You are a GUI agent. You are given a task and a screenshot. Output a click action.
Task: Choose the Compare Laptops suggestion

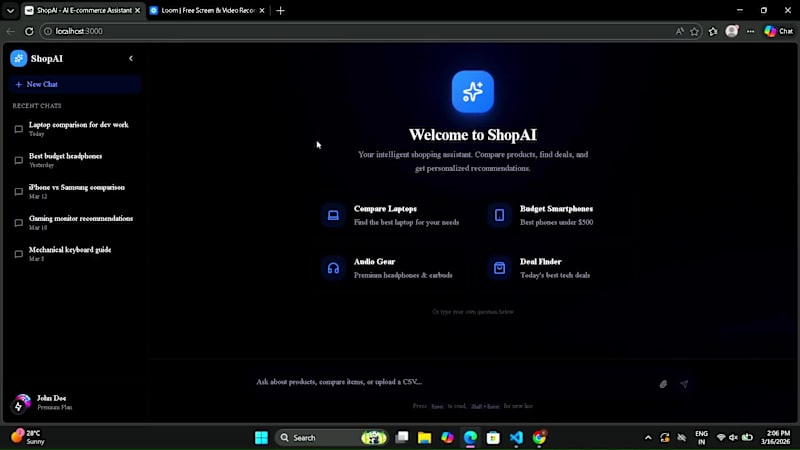click(392, 215)
